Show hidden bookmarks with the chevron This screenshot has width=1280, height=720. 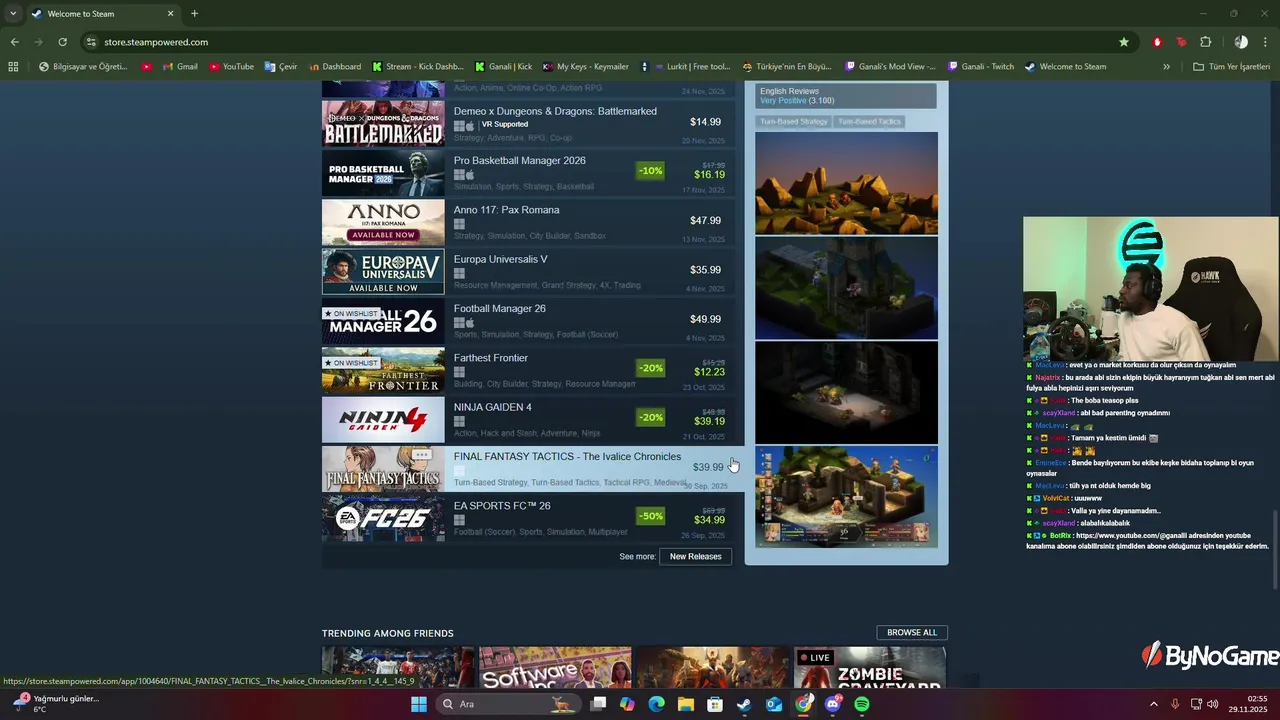(1166, 67)
